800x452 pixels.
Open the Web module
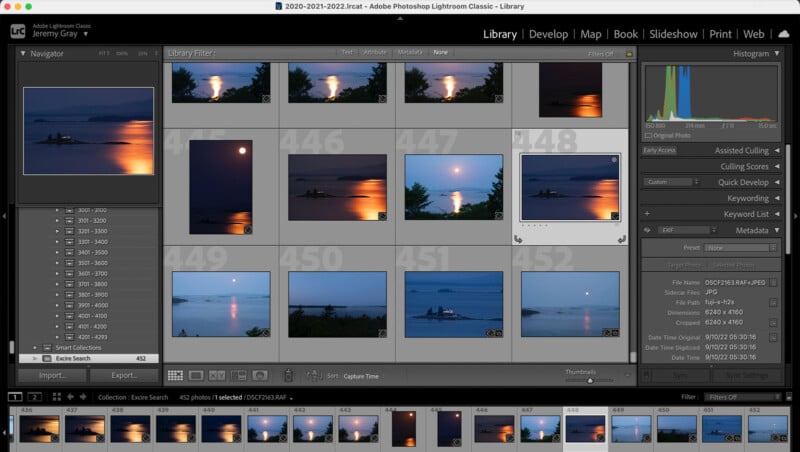pos(754,34)
